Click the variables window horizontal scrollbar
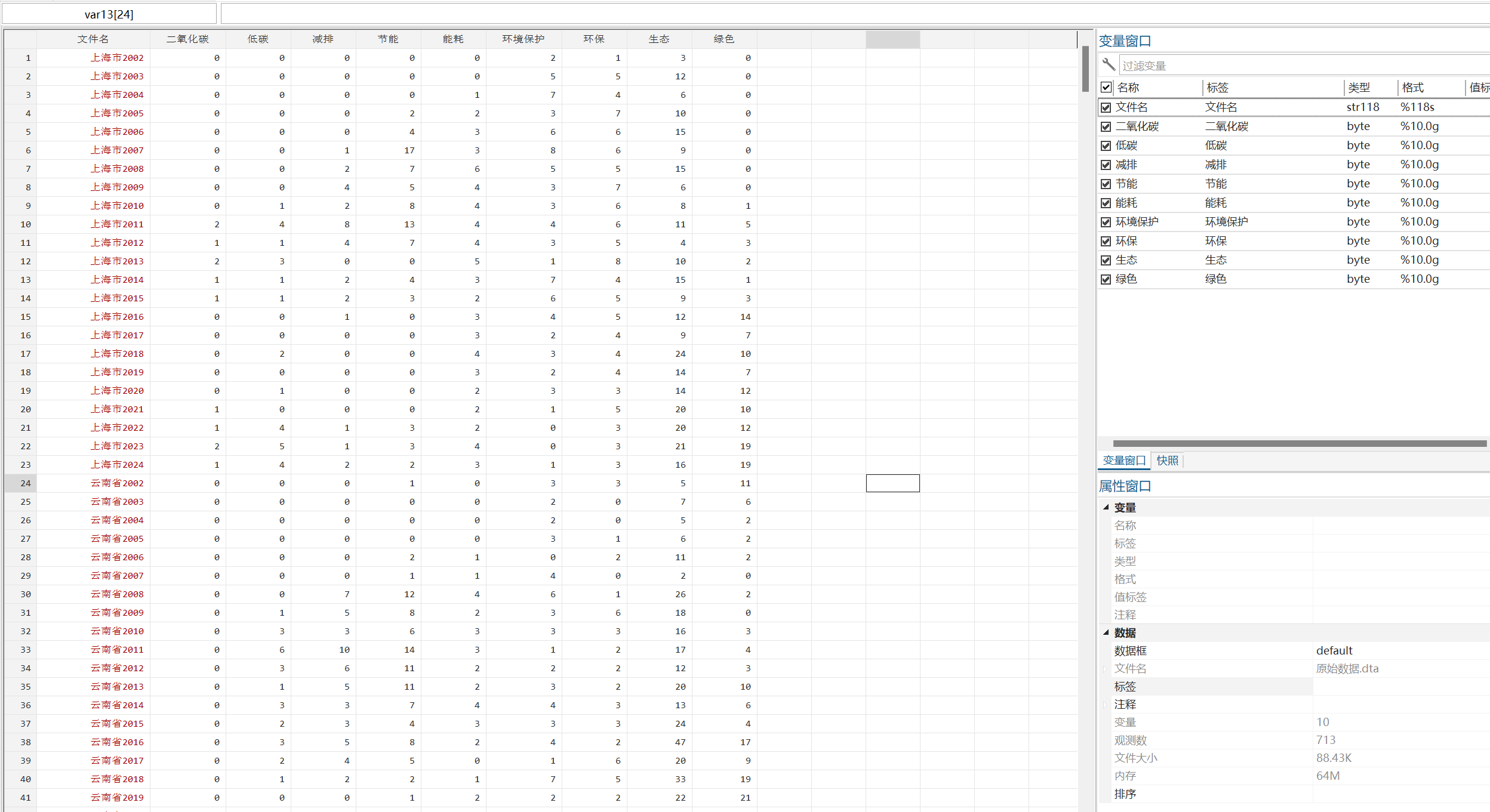Screen dimensions: 1490x812 [1299, 443]
